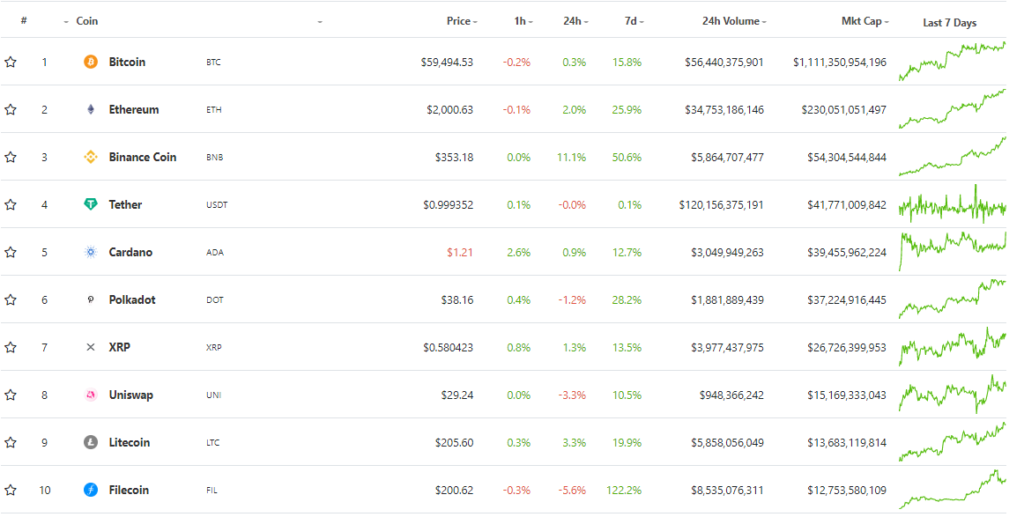The height and width of the screenshot is (517, 1024).
Task: Favorite Bitcoin with its star
Action: pyautogui.click(x=10, y=62)
